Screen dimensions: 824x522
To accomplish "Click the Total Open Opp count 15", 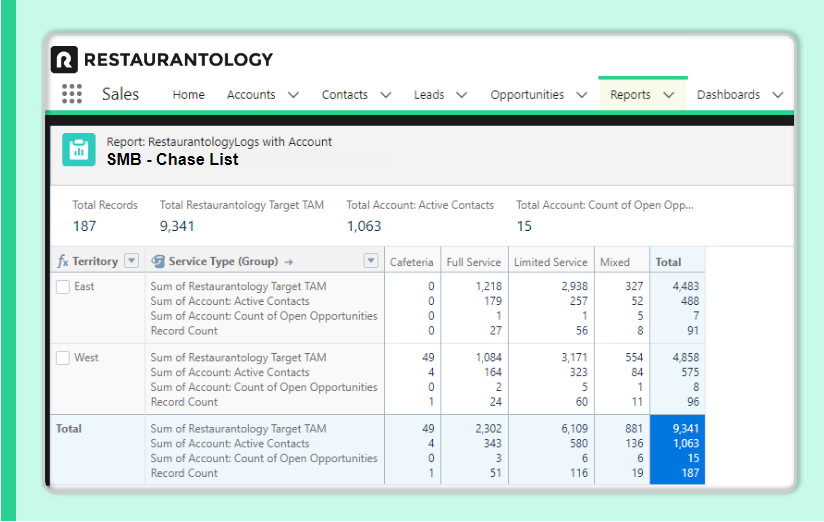I will tap(524, 226).
